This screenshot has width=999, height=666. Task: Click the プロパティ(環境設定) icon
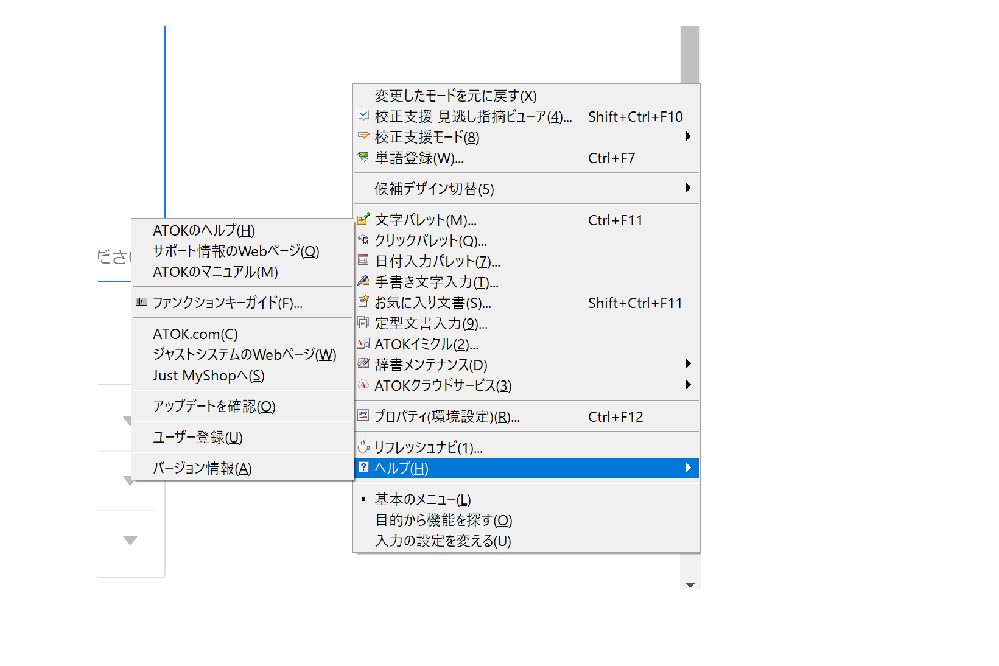[x=364, y=416]
